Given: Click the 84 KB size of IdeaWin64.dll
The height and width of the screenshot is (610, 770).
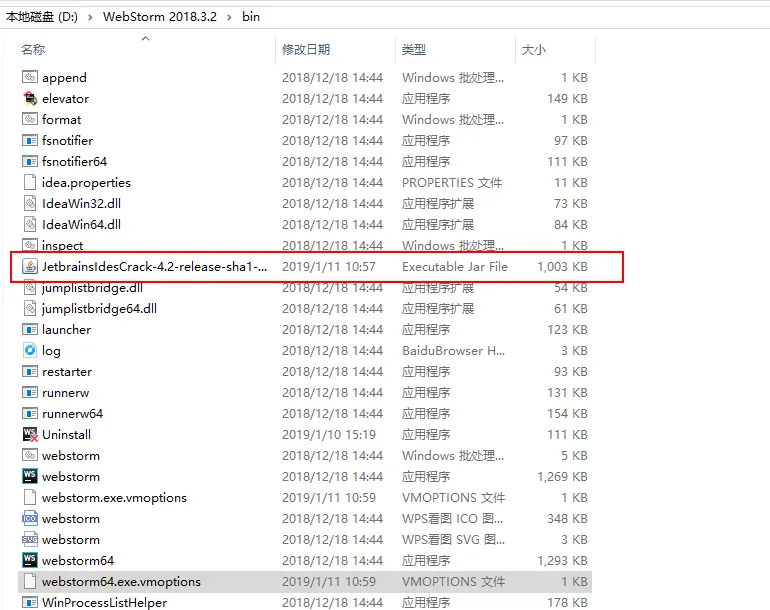Looking at the screenshot, I should (x=571, y=224).
